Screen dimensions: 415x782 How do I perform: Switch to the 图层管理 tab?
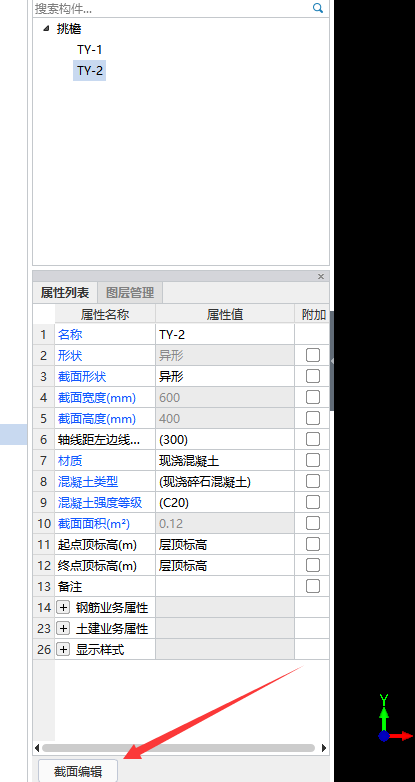[130, 293]
